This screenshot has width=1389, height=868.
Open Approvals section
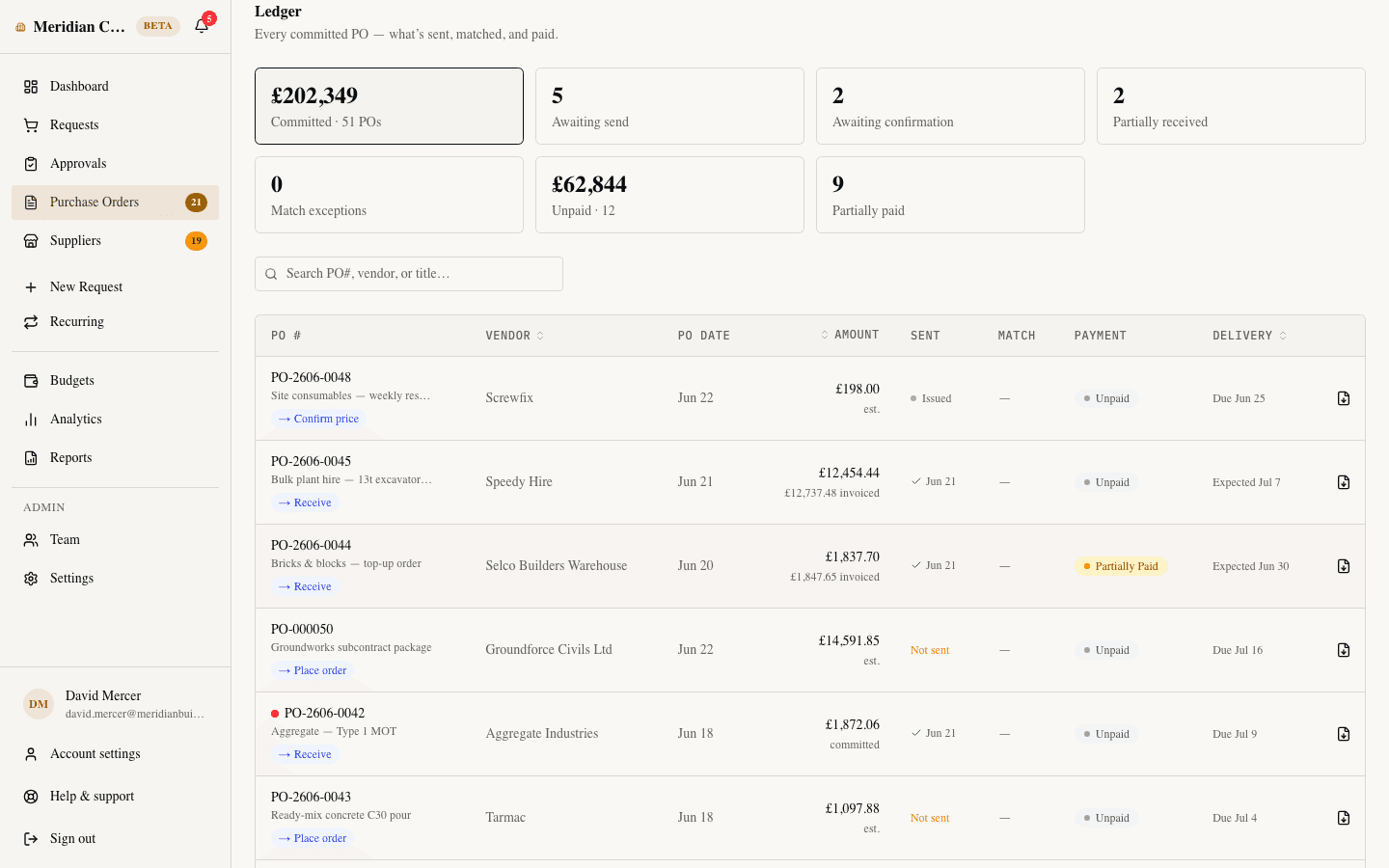click(x=115, y=164)
